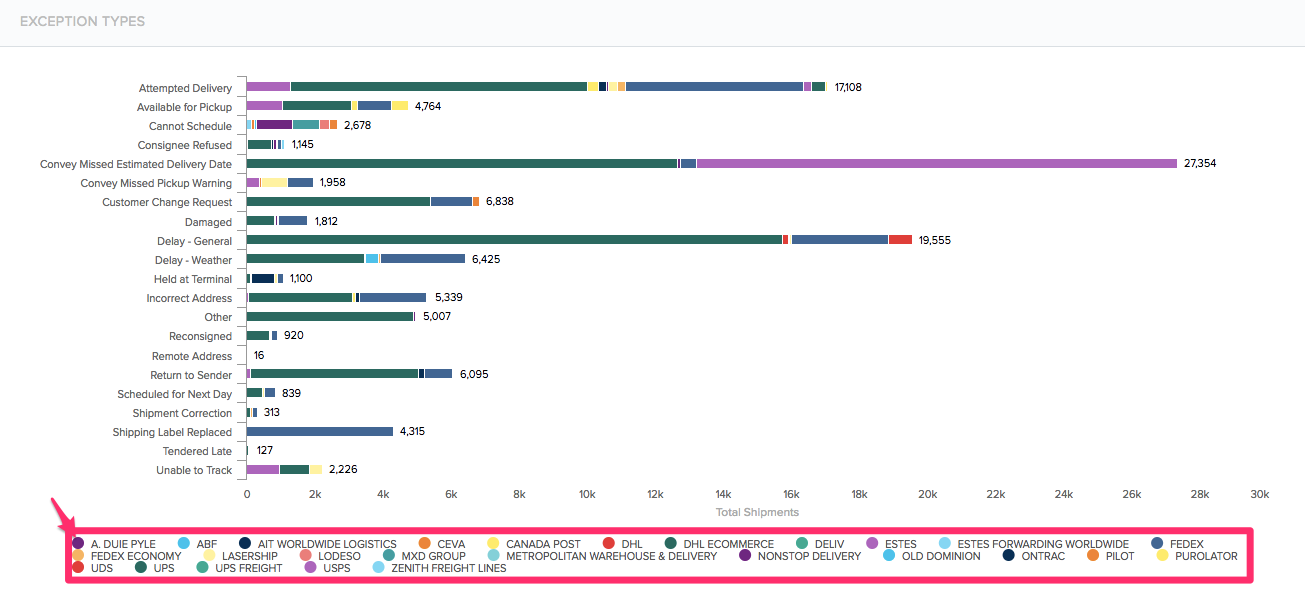
Task: Click the MXD GROUP legend label
Action: click(x=434, y=556)
